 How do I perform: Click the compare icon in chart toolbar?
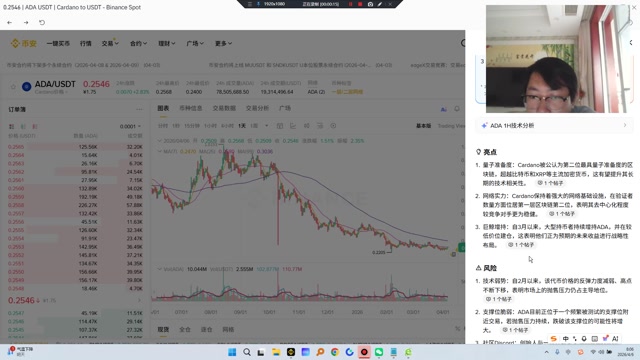(307, 126)
